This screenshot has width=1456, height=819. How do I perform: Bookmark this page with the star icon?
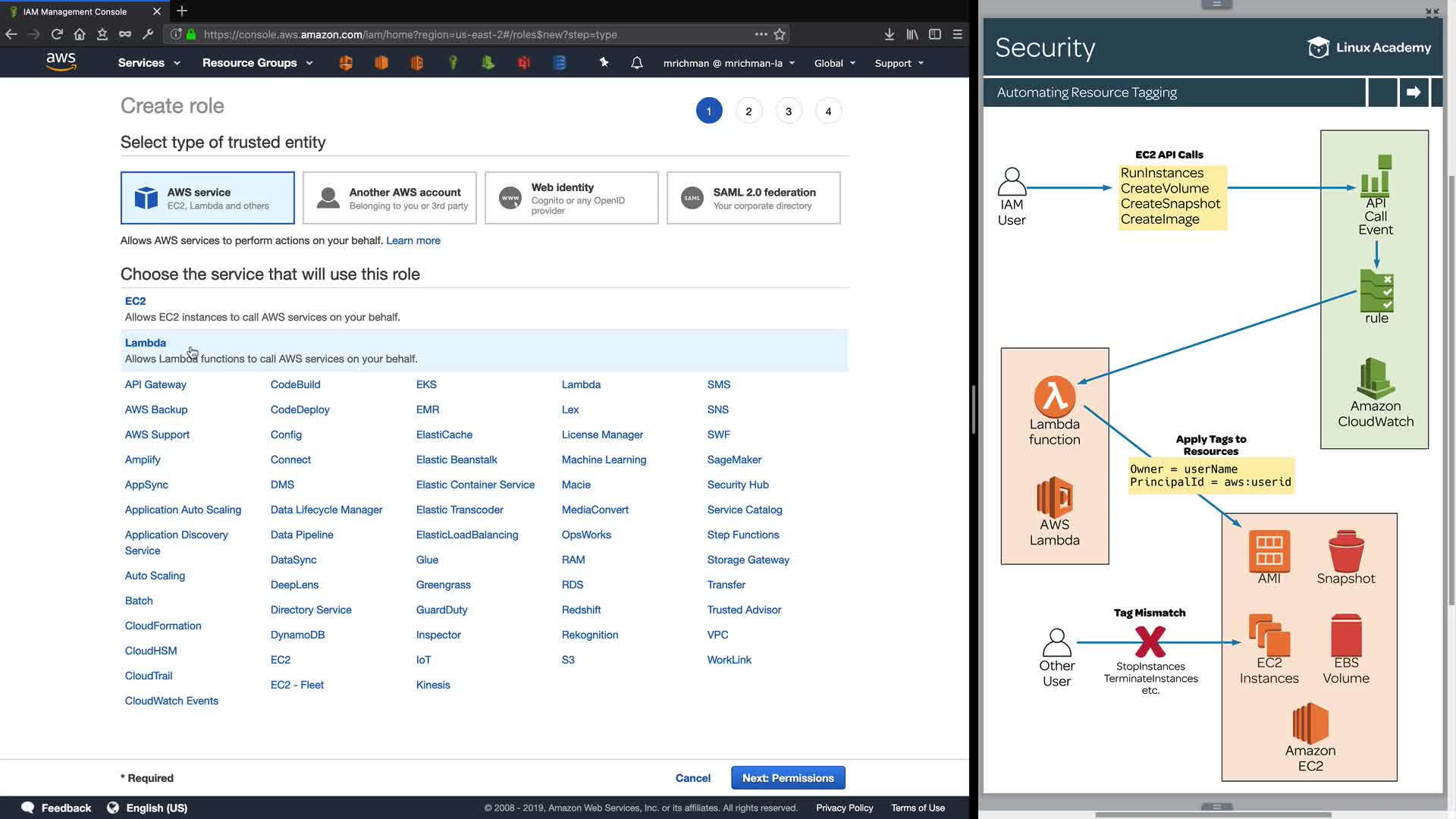pos(780,34)
